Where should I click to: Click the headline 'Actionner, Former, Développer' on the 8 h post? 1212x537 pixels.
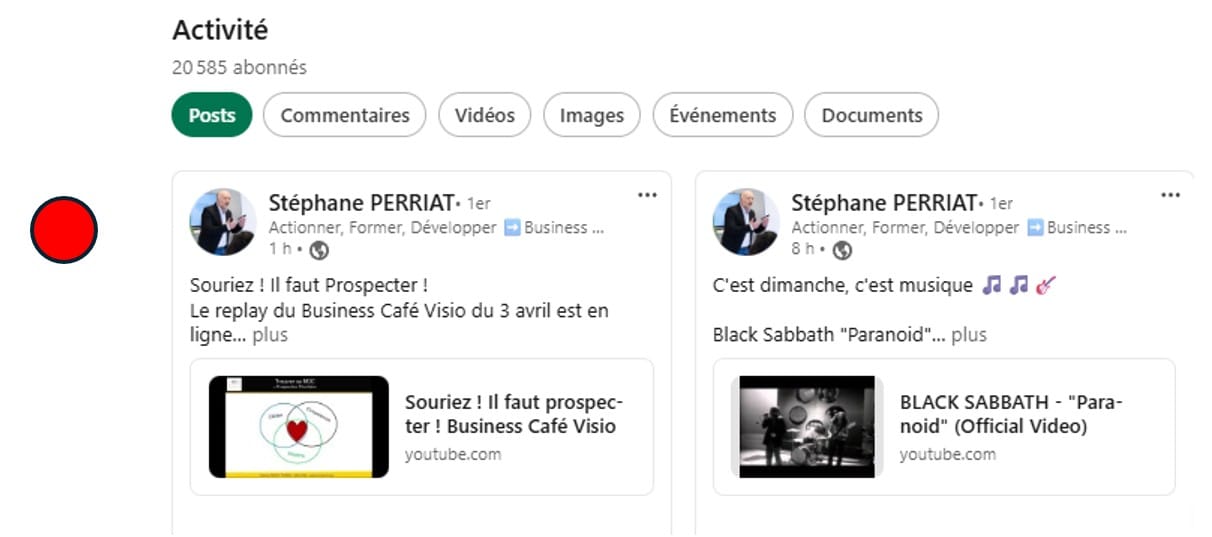coord(905,228)
